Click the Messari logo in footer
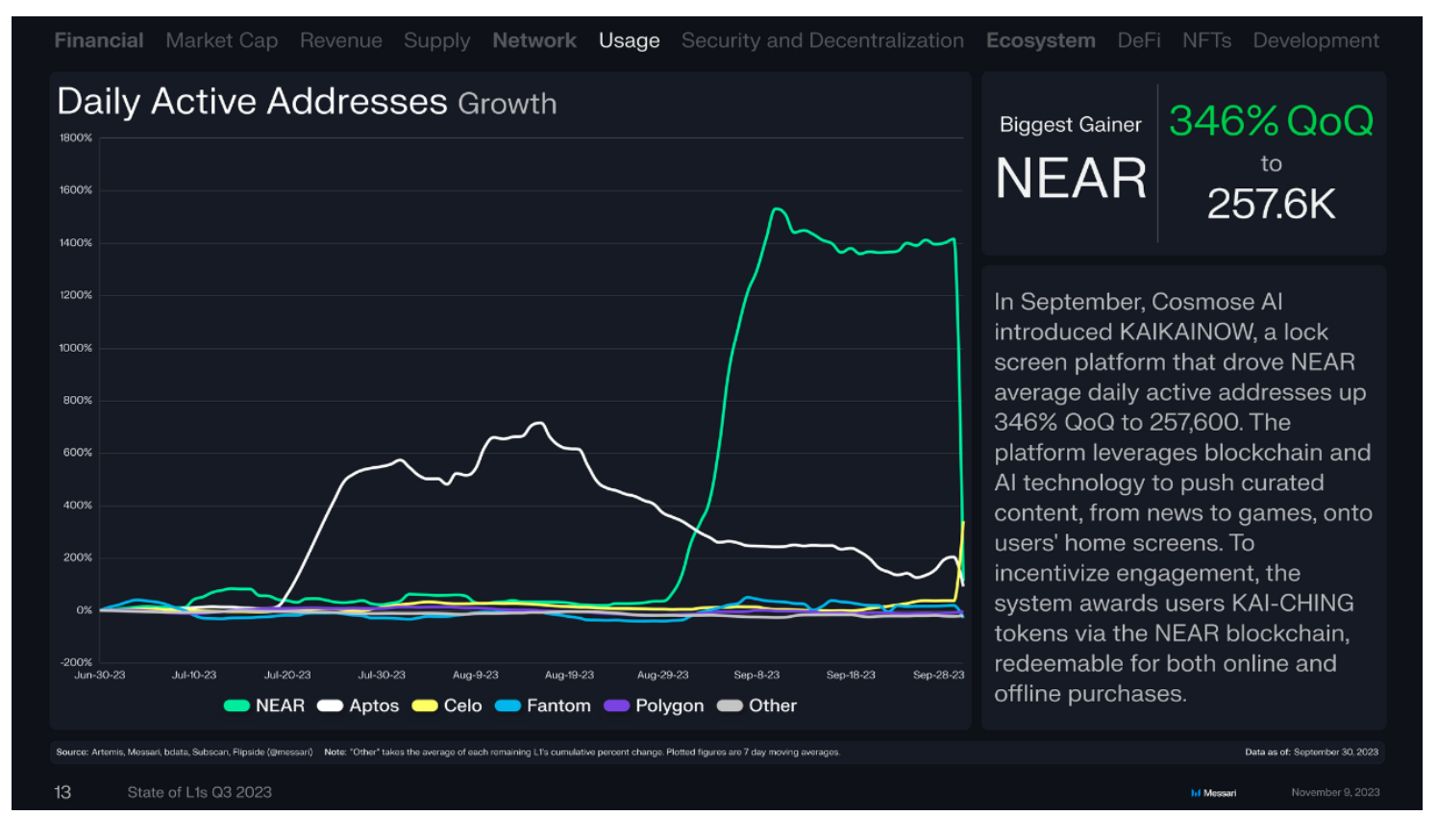Screen dimensions: 1438x840 1213,793
